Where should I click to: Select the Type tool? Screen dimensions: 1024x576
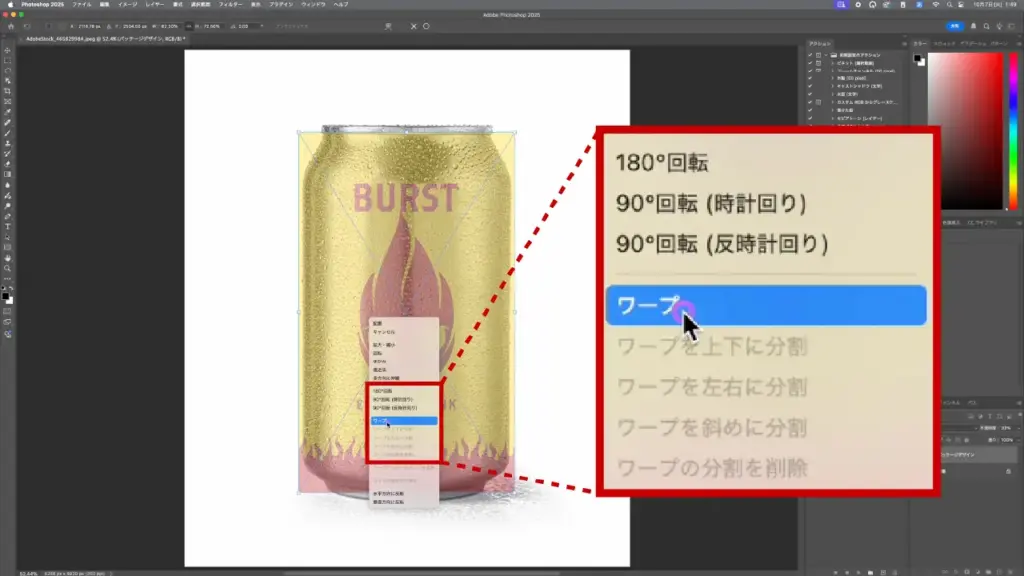pyautogui.click(x=7, y=226)
